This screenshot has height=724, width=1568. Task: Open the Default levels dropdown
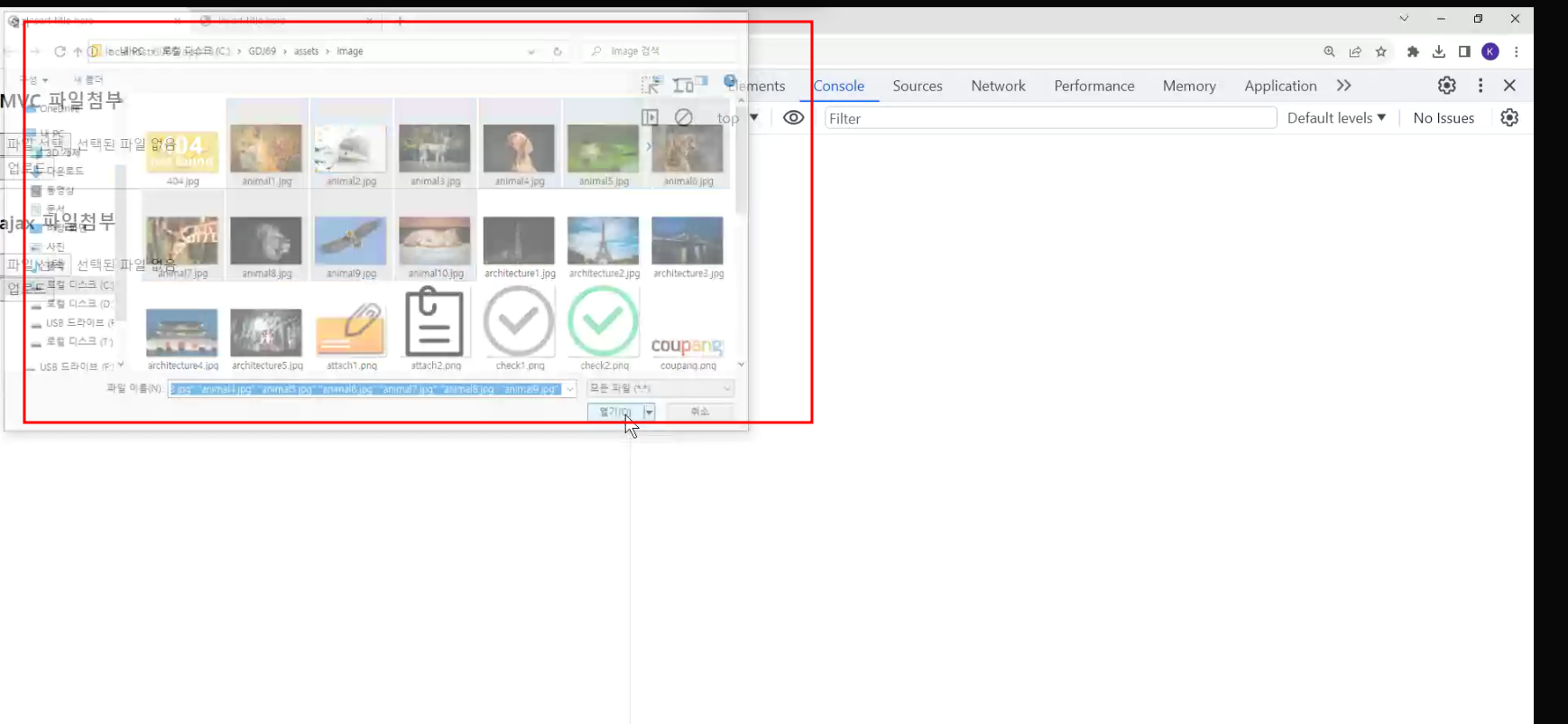[1336, 118]
